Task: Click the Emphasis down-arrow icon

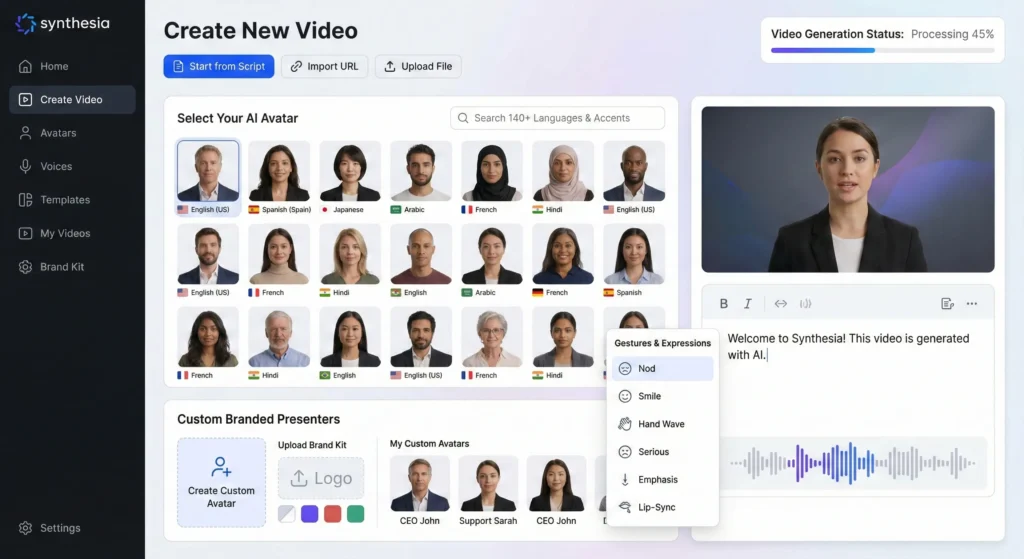Action: tap(625, 479)
